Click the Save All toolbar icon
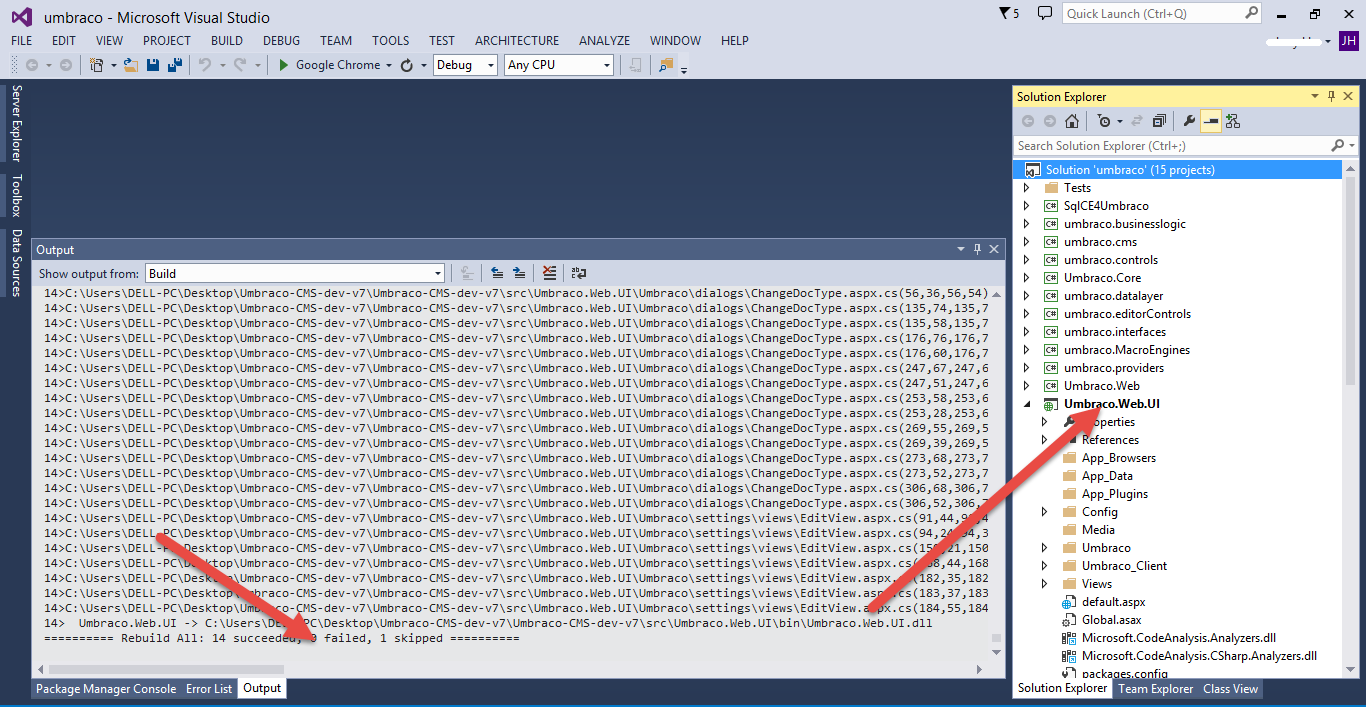This screenshot has height=707, width=1366. point(175,65)
